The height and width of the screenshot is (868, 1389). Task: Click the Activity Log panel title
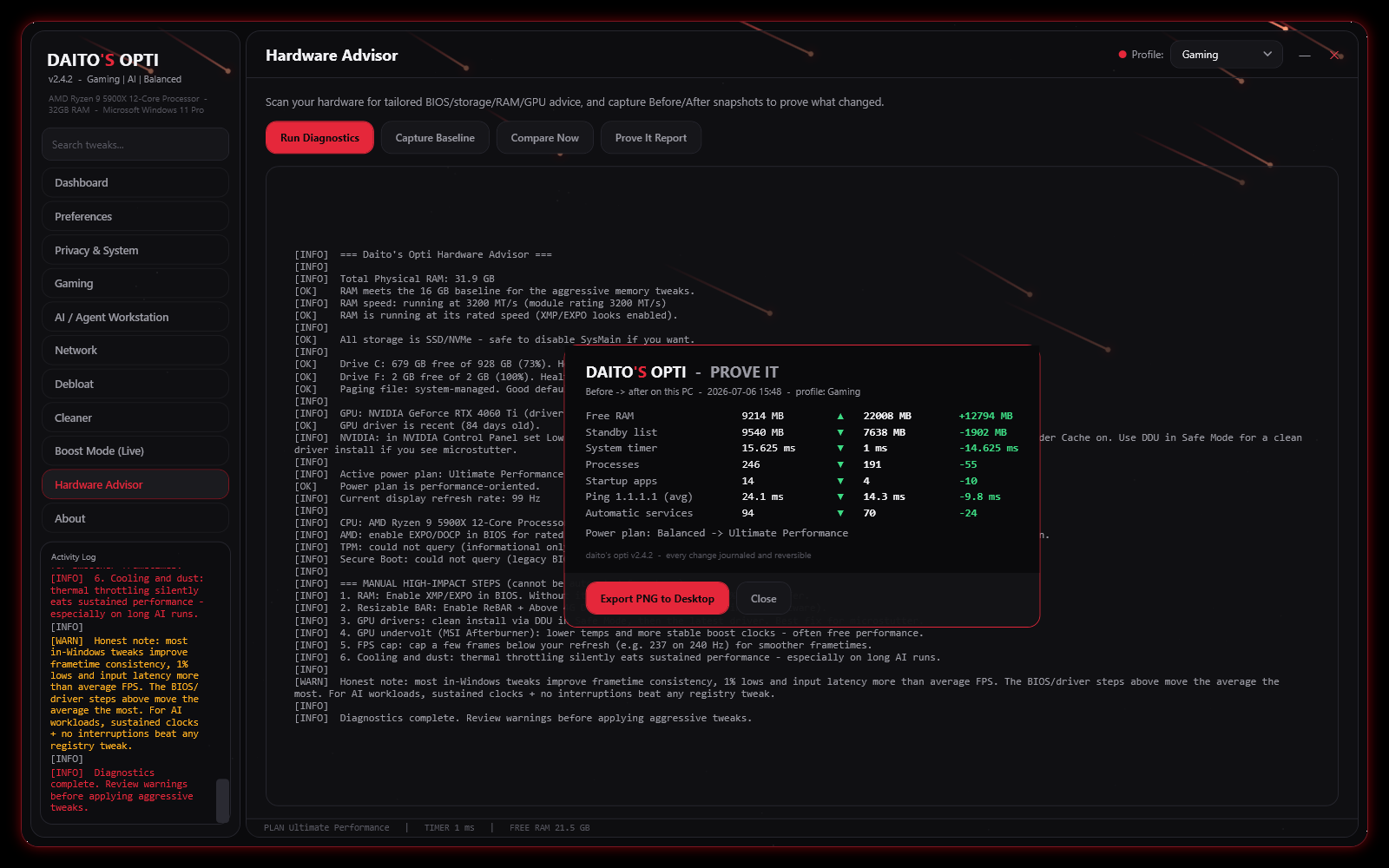coord(74,557)
